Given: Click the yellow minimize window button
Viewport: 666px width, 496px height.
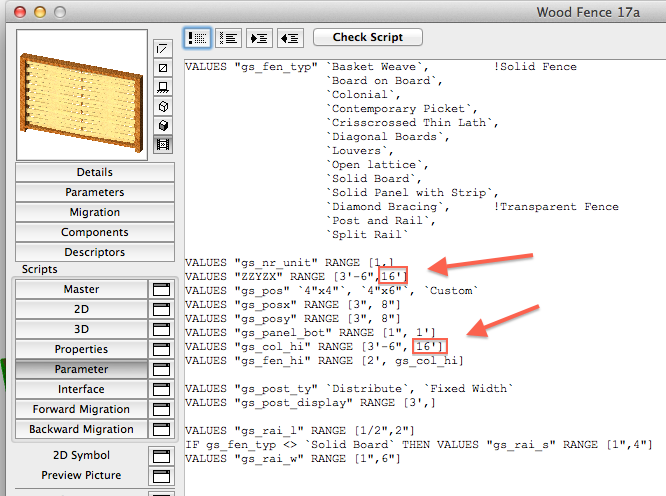Looking at the screenshot, I should point(40,12).
